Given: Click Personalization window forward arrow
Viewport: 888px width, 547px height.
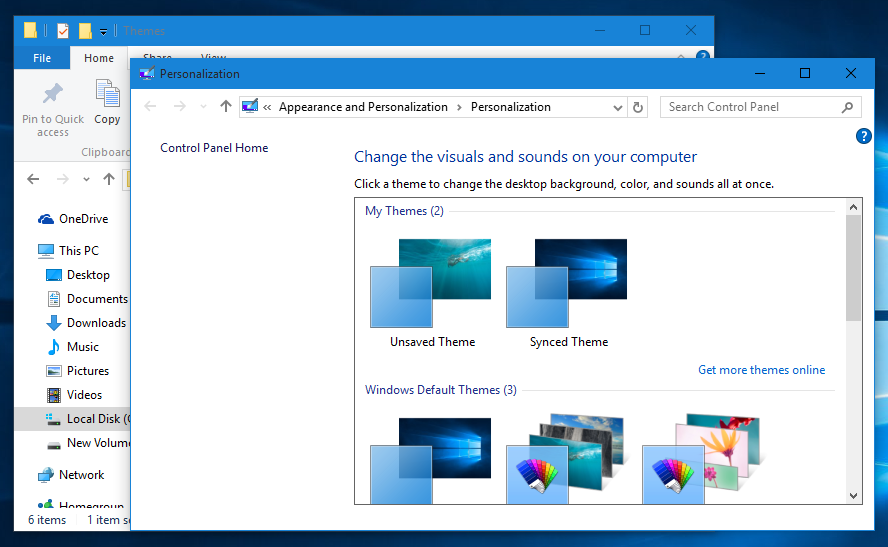Looking at the screenshot, I should 180,106.
